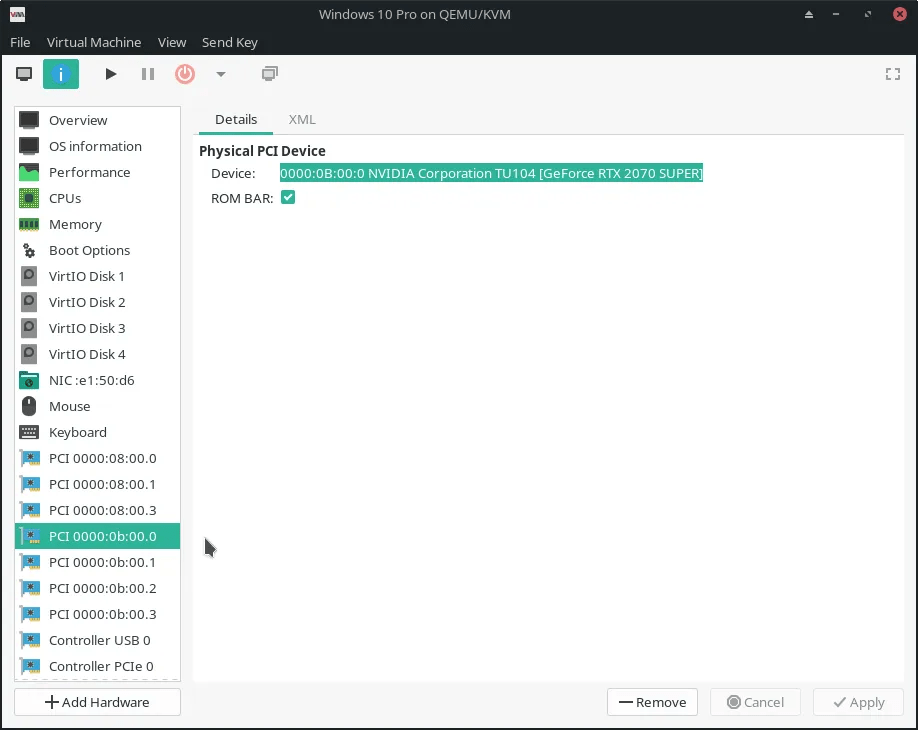
Task: Click the Cancel button
Action: [x=755, y=702]
